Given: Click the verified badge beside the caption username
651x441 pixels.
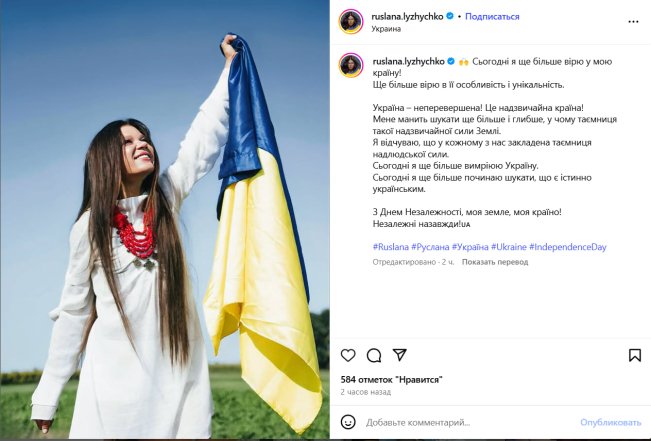Looking at the screenshot, I should coord(451,61).
